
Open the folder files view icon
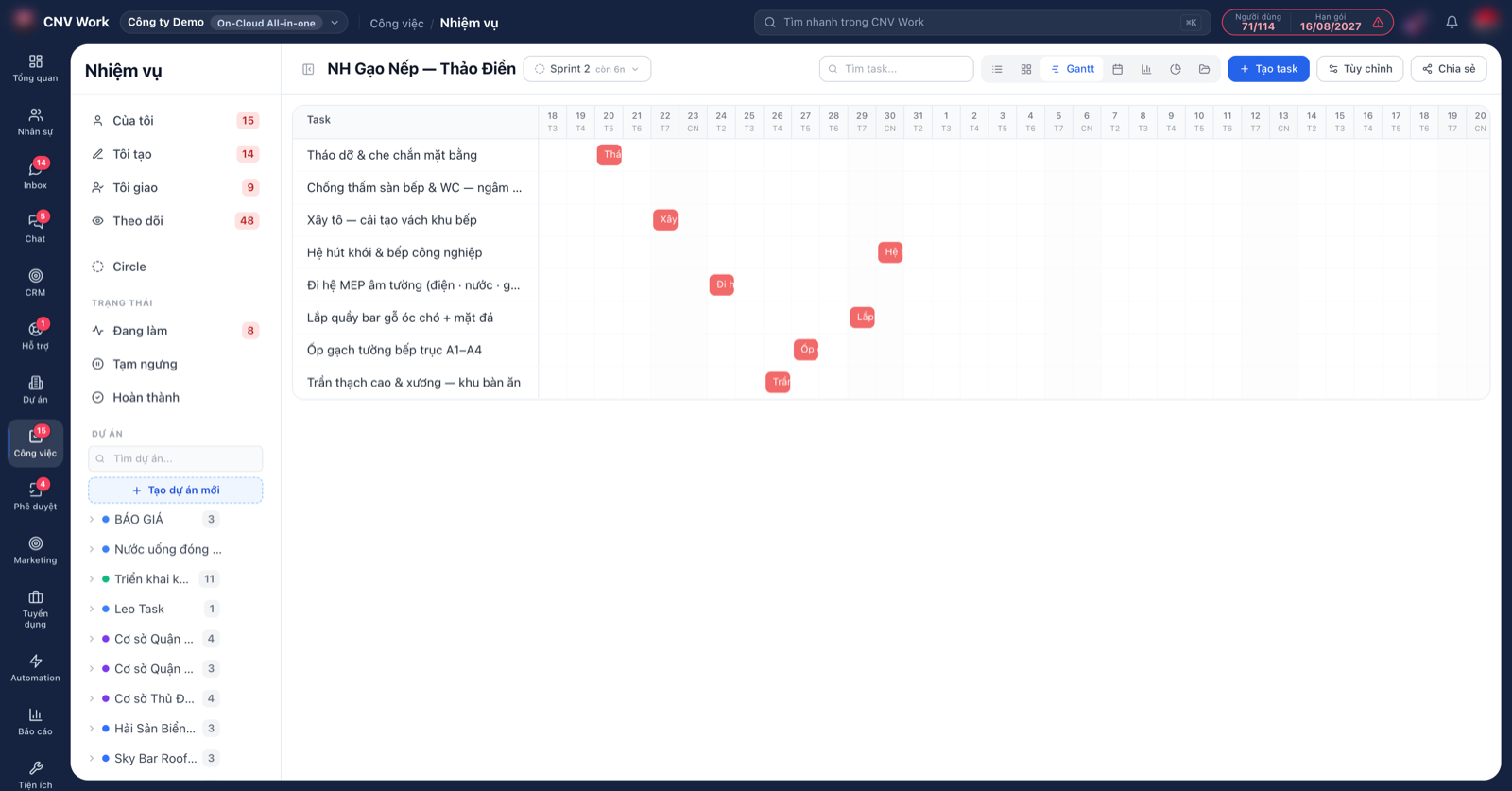pos(1204,69)
